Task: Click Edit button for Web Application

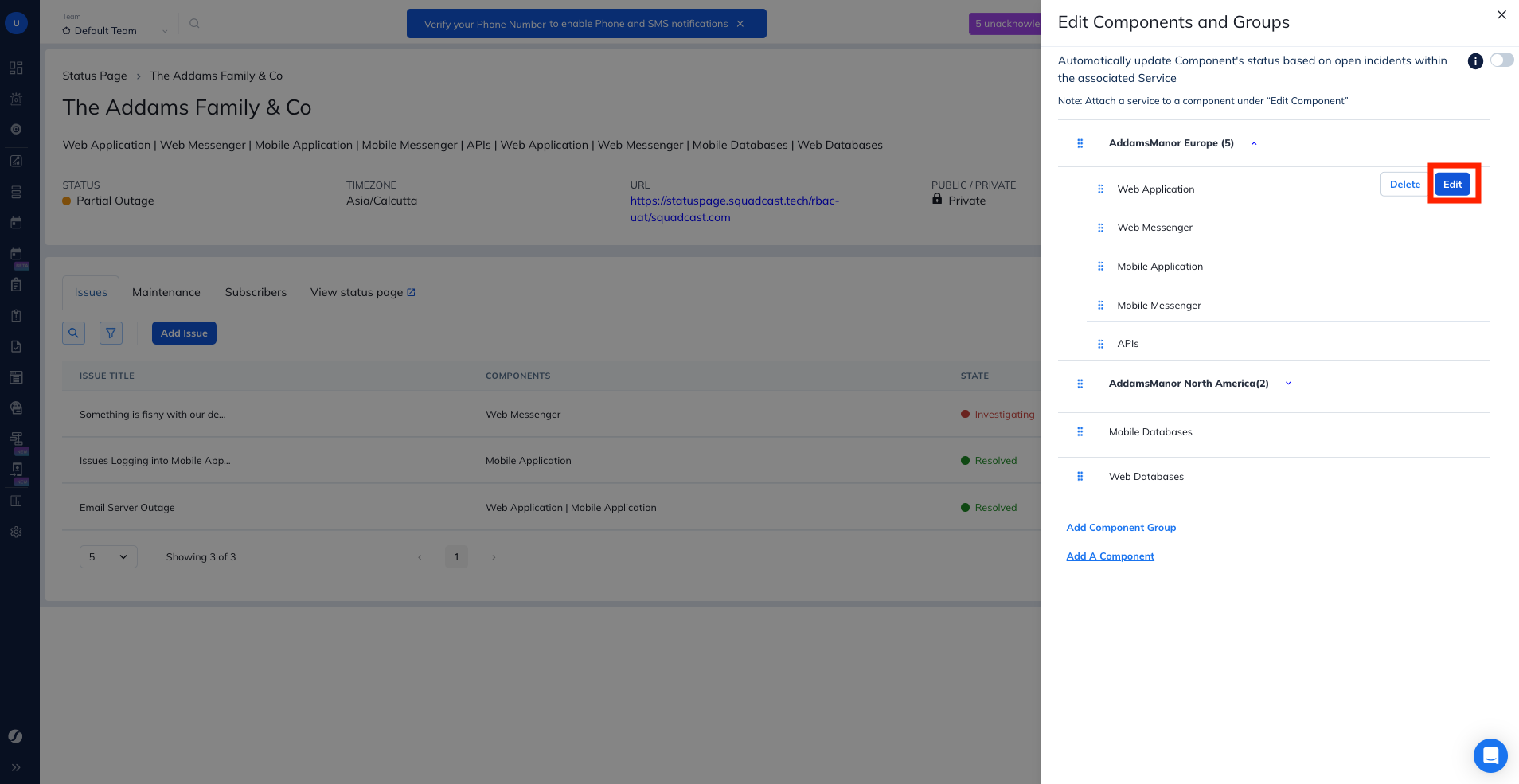Action: (x=1452, y=185)
